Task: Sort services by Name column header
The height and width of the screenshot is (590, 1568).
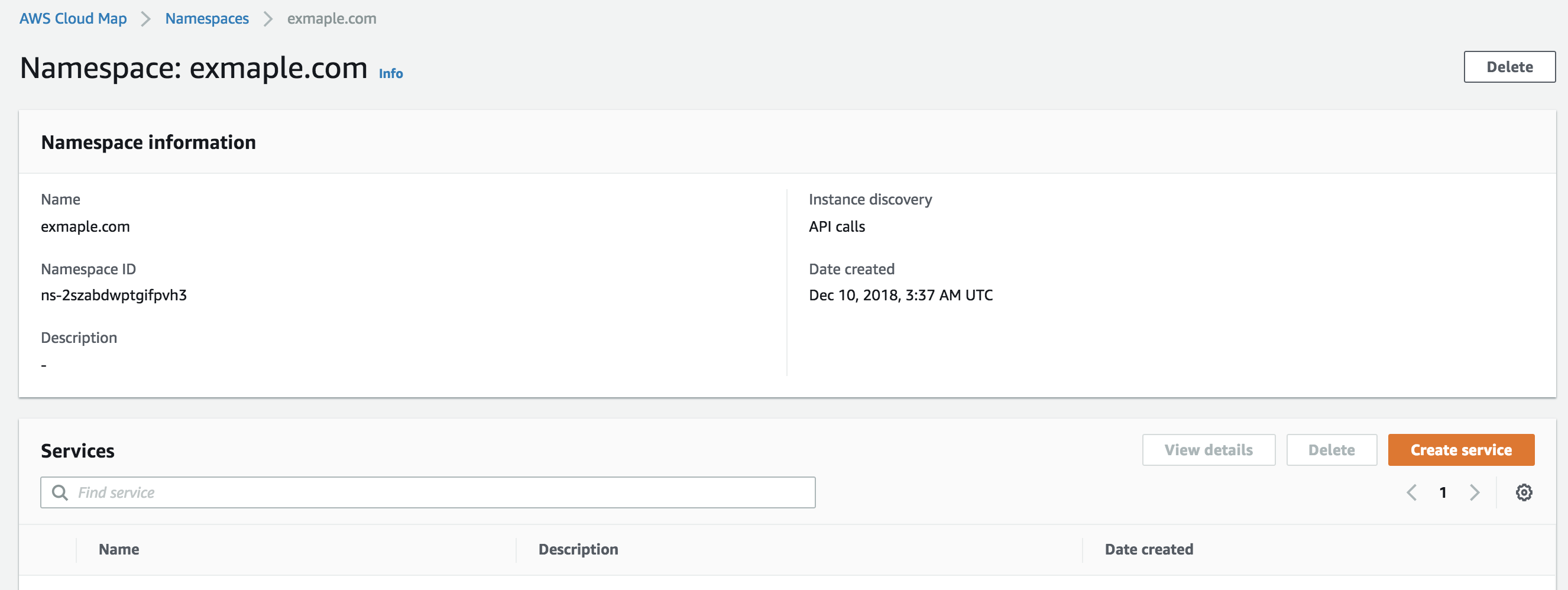Action: [x=118, y=549]
